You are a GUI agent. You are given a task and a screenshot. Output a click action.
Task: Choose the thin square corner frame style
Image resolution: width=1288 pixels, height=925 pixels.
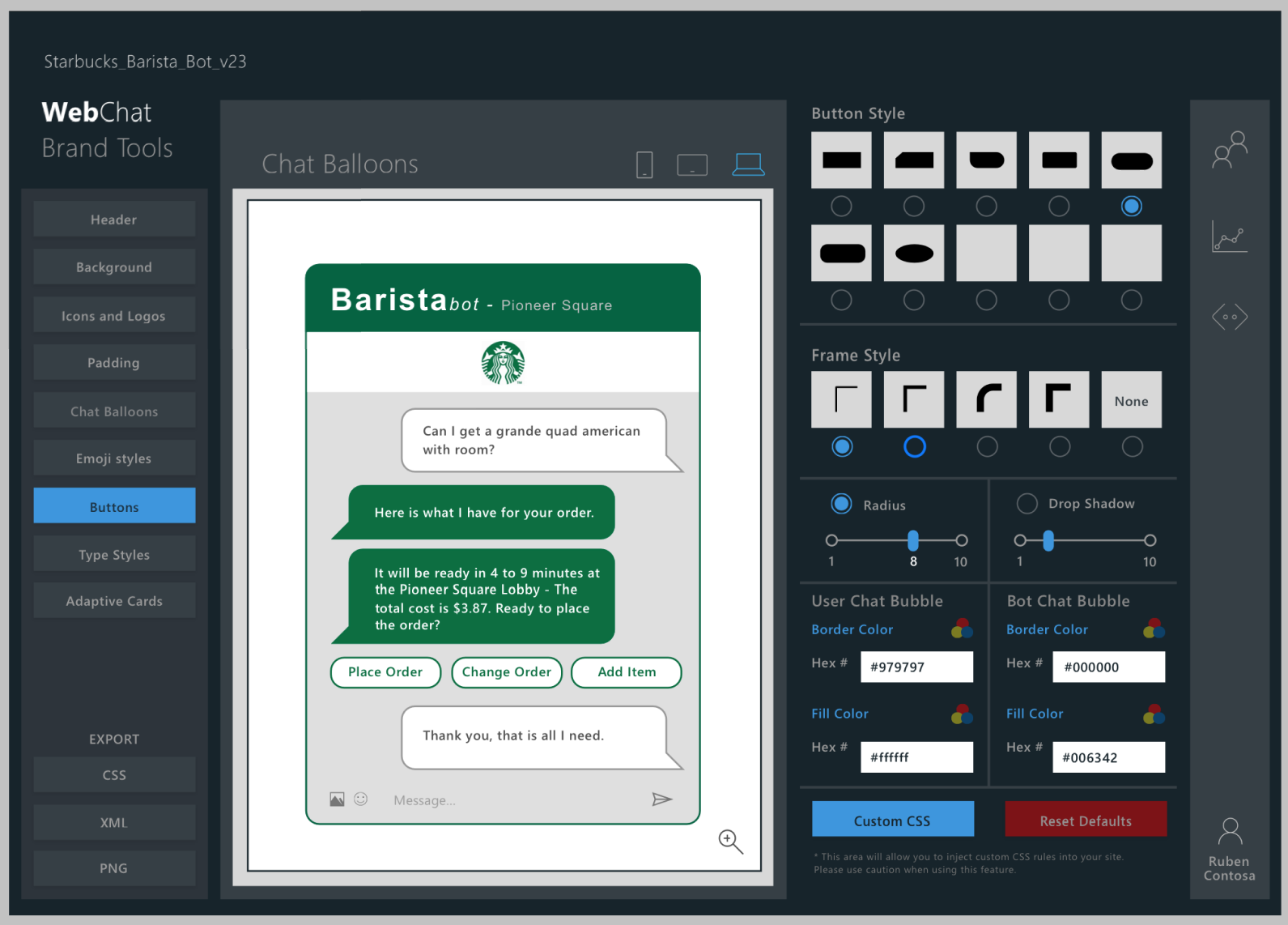click(x=842, y=399)
